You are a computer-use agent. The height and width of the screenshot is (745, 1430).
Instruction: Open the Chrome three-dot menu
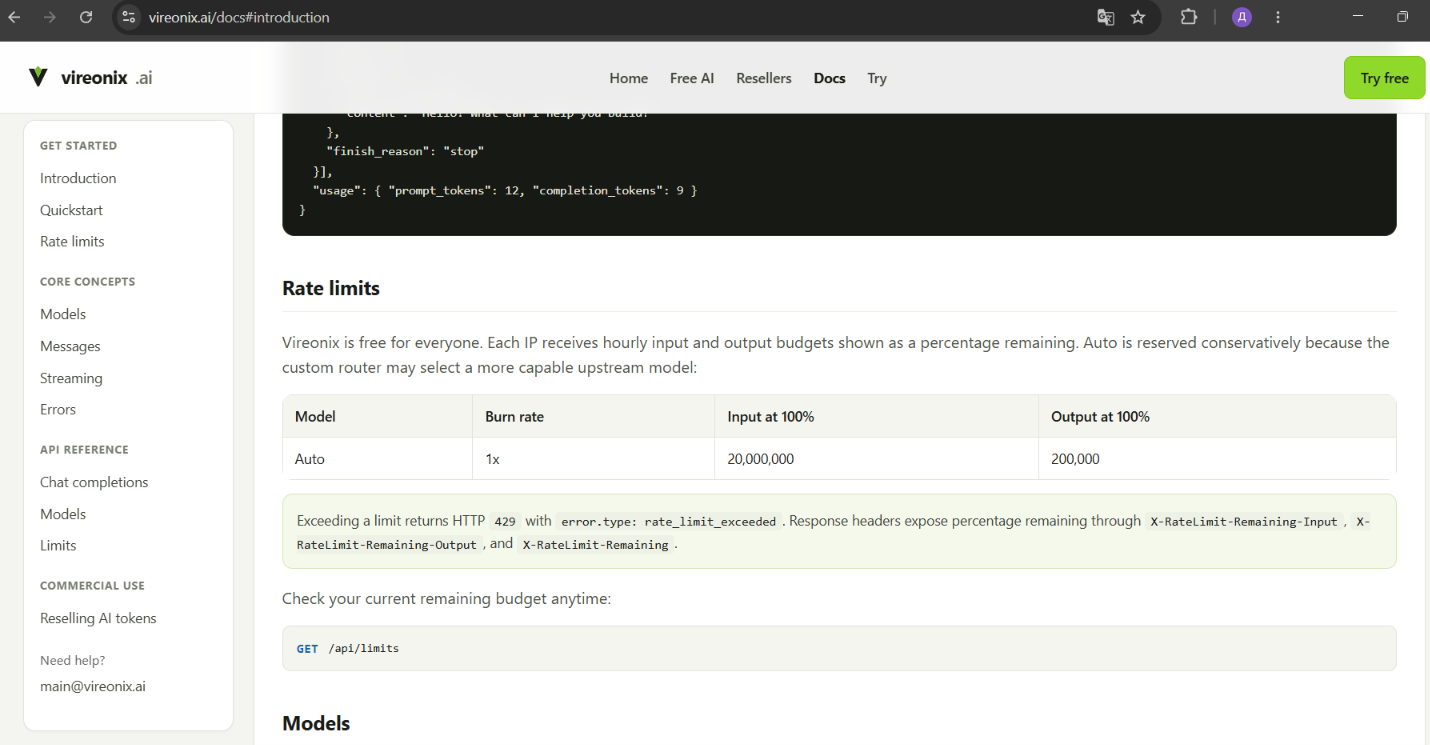(x=1278, y=17)
